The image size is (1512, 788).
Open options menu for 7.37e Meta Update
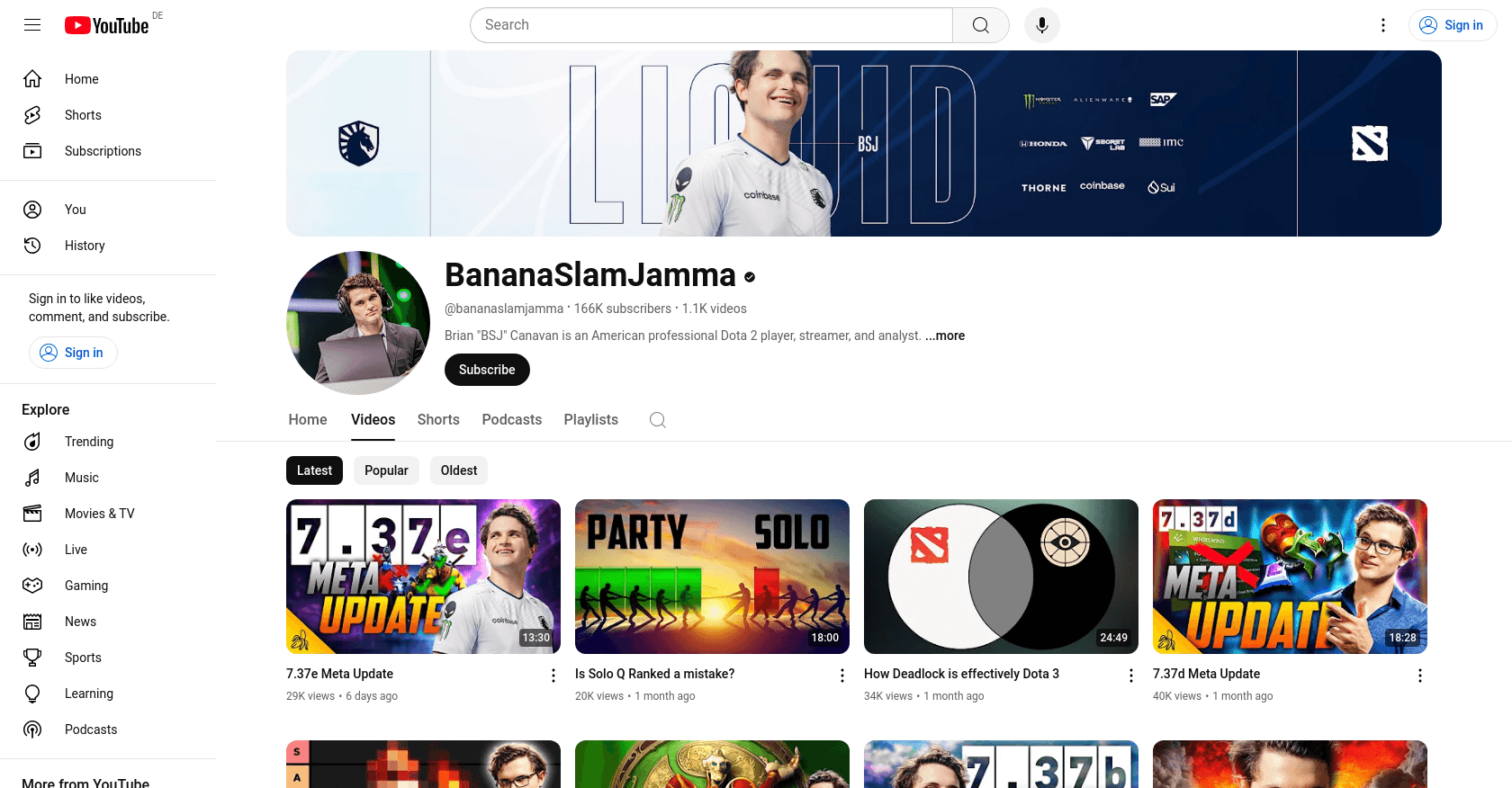click(553, 676)
